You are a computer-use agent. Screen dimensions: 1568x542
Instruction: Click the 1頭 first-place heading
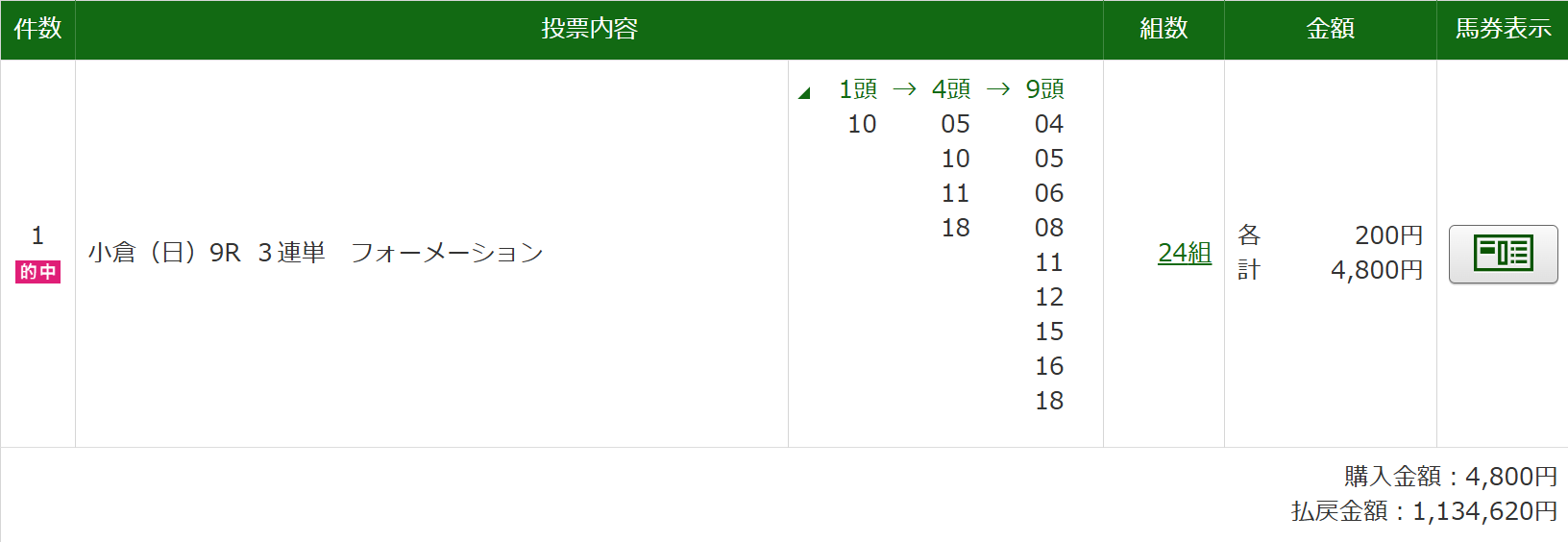[858, 89]
